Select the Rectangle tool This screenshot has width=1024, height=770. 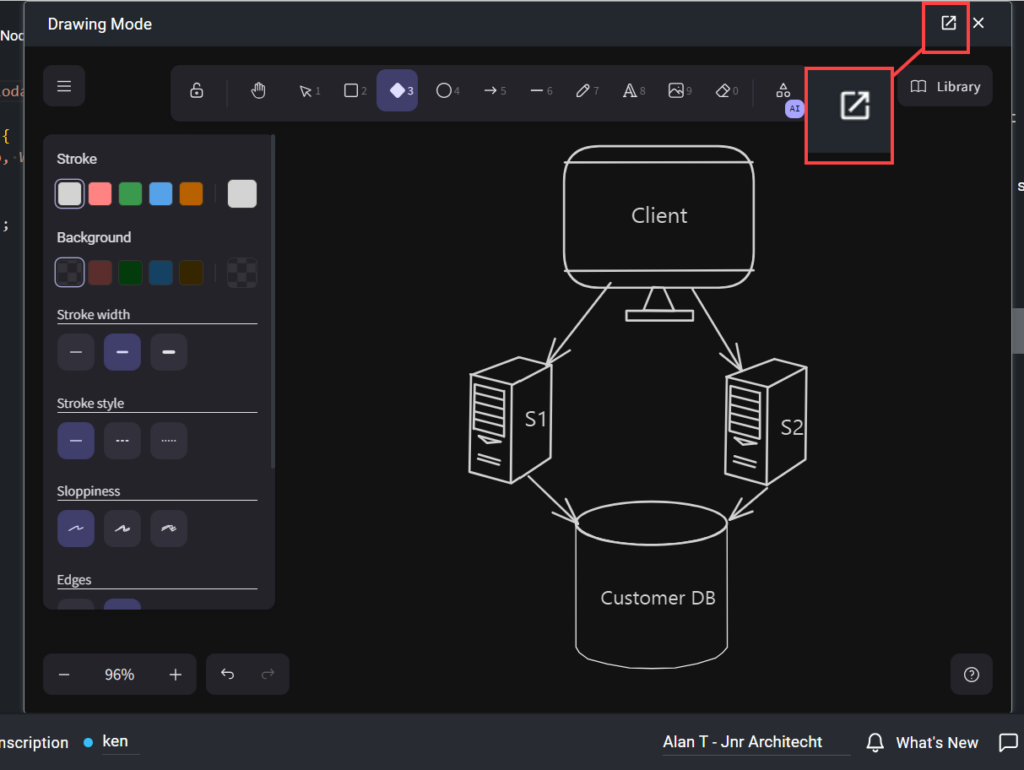tap(352, 90)
